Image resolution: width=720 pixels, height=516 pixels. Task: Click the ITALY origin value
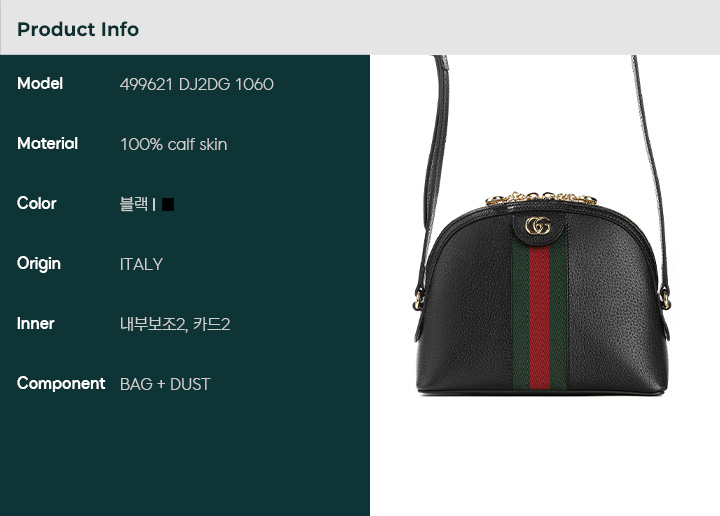click(141, 264)
